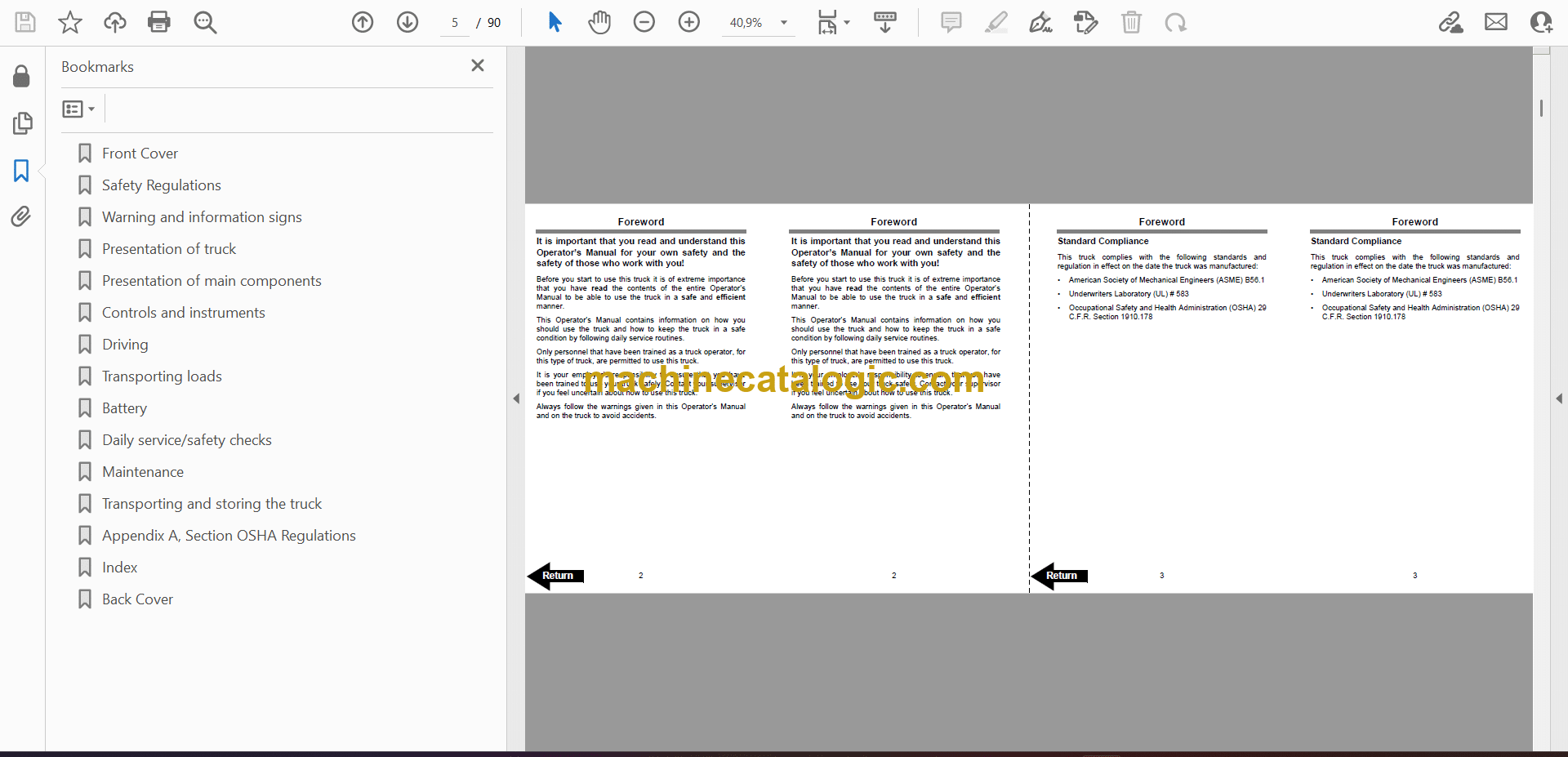
Task: Click the Delete trash icon
Action: coord(1131,22)
